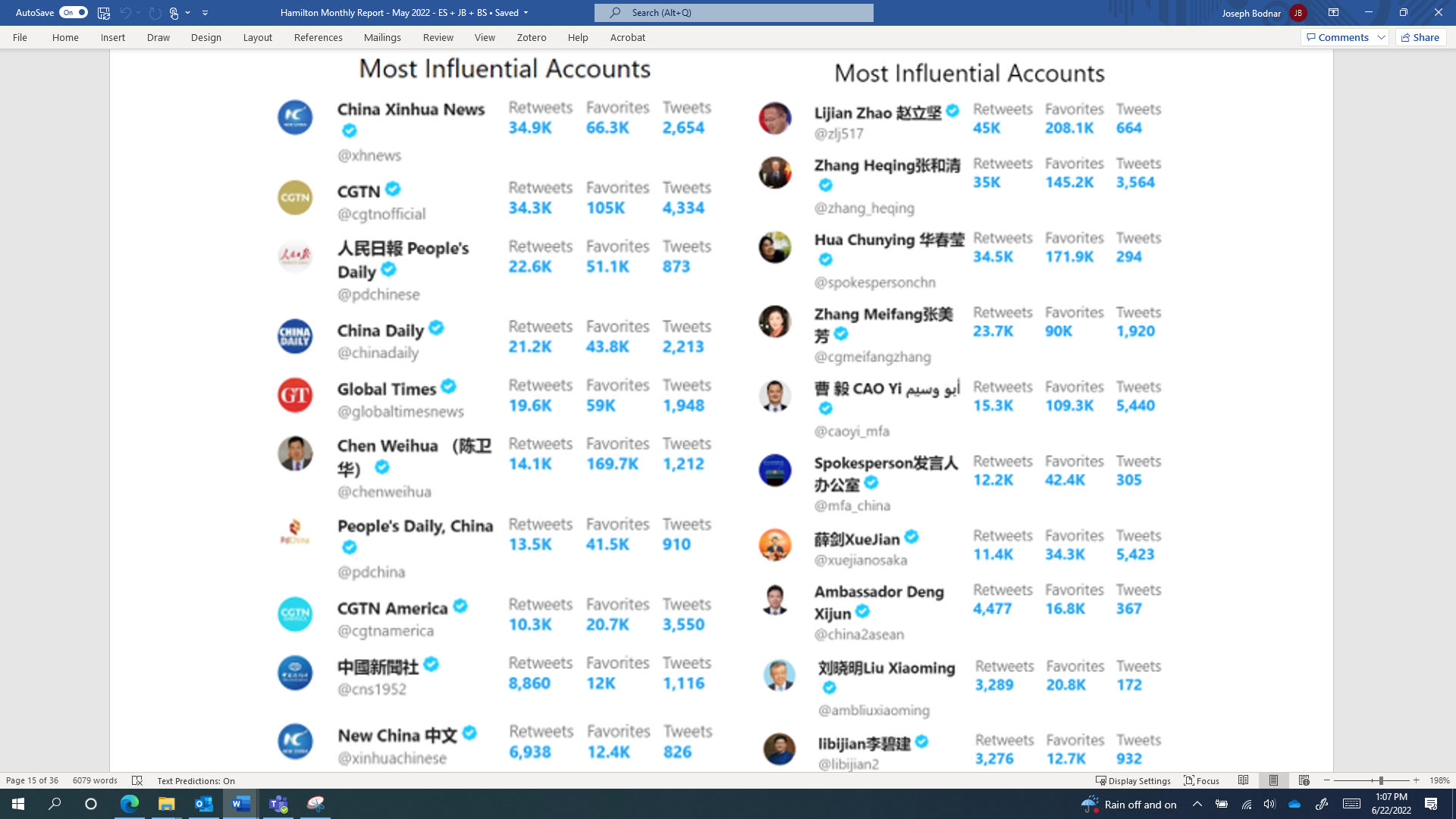Click the Word taskbar icon
Screen dimensions: 1456x819
(240, 804)
